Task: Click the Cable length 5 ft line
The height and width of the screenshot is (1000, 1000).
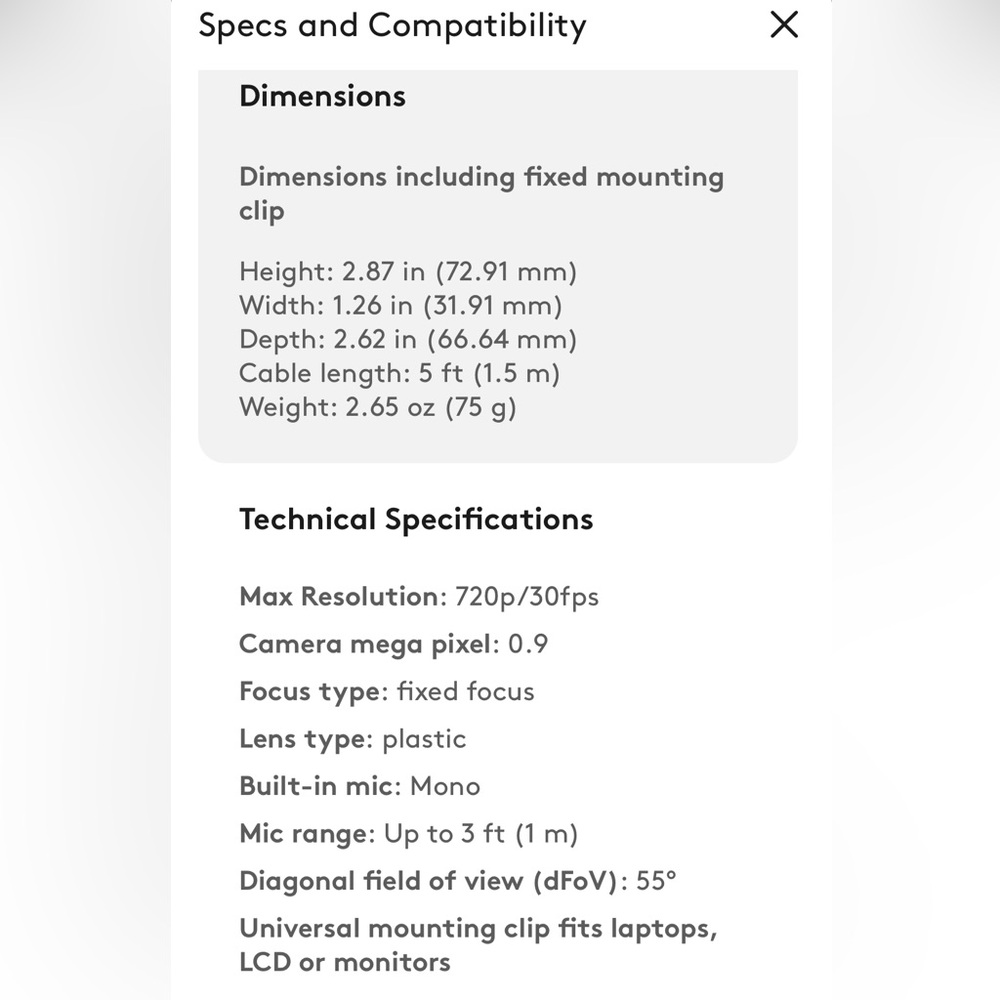Action: point(399,373)
